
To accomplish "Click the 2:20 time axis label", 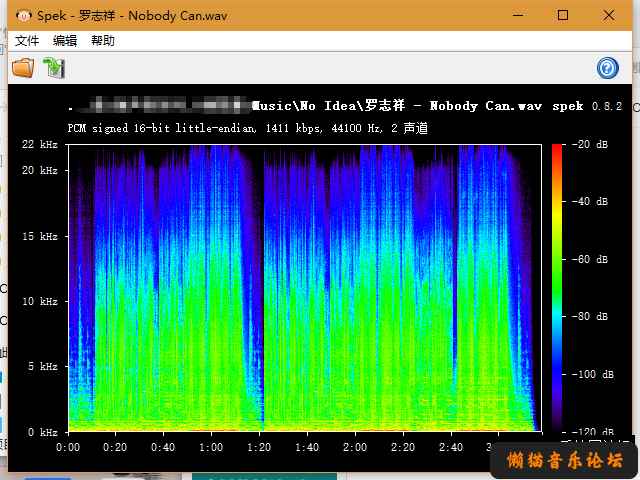I will coord(403,447).
